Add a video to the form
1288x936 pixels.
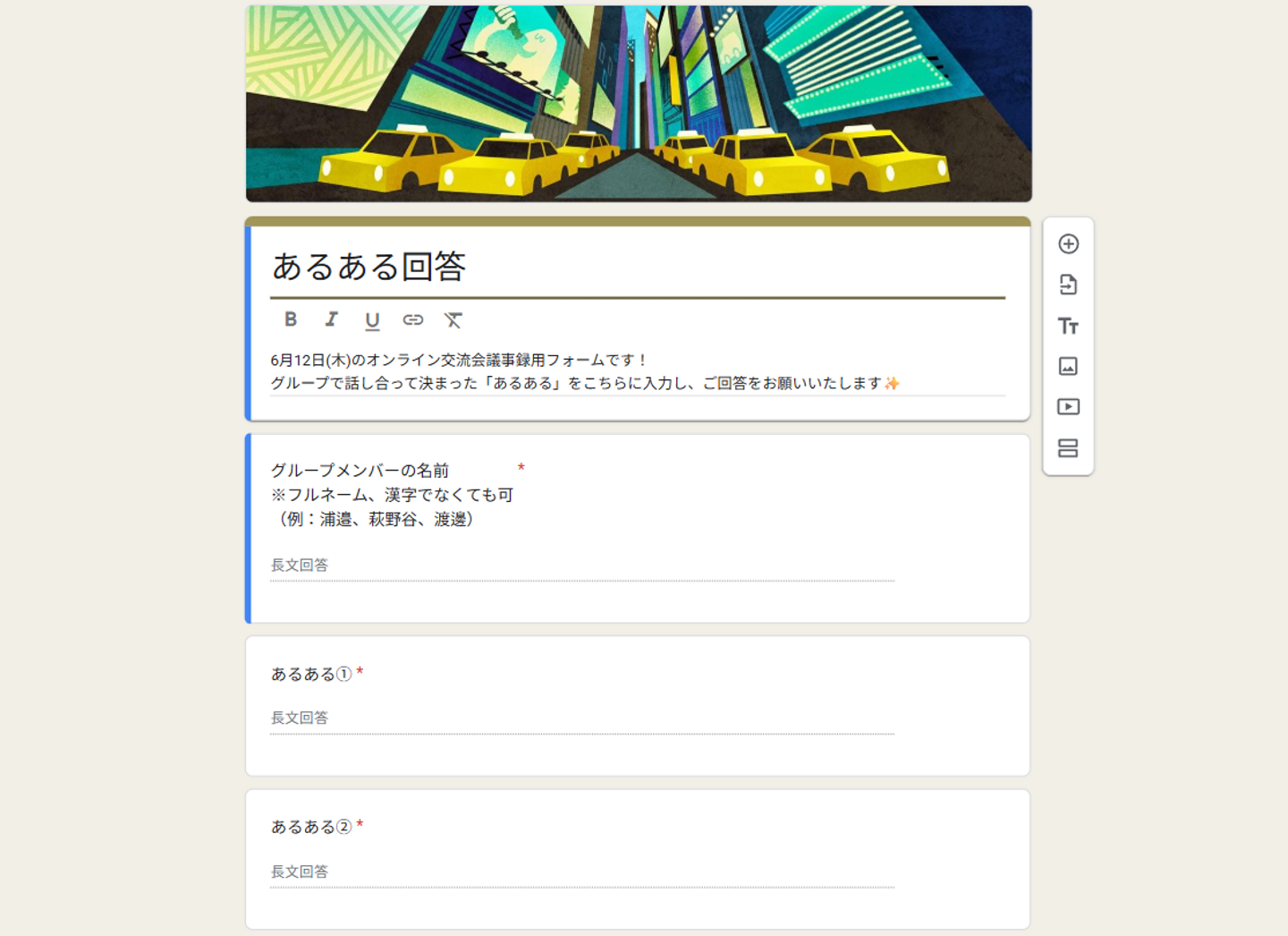click(x=1068, y=407)
